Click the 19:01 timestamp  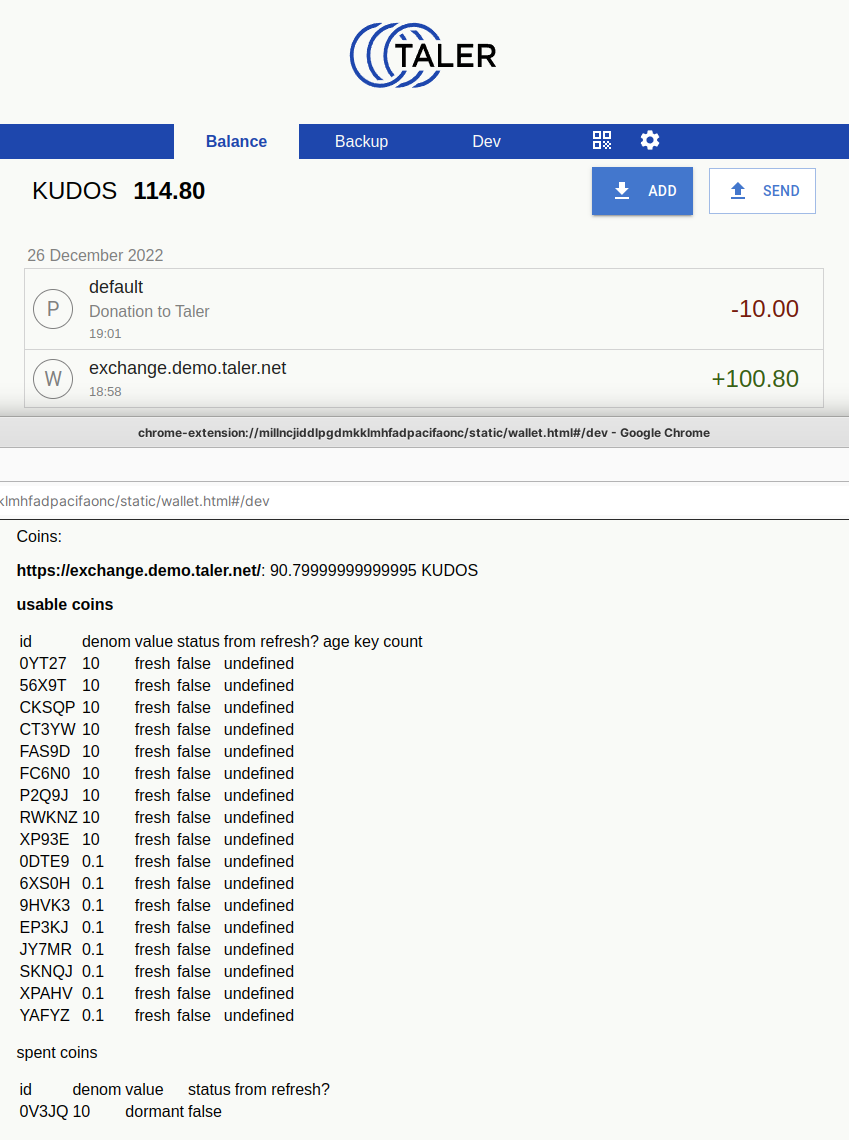pyautogui.click(x=105, y=334)
